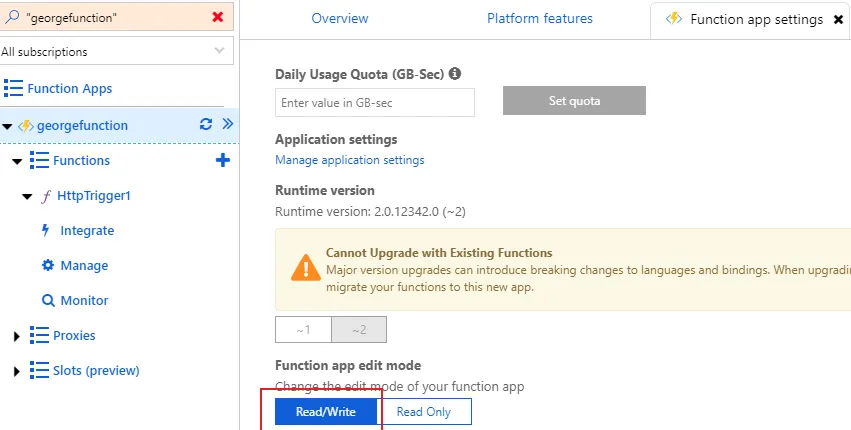Click the double-chevron icon beside georgefunction
This screenshot has width=851, height=430.
[x=227, y=125]
